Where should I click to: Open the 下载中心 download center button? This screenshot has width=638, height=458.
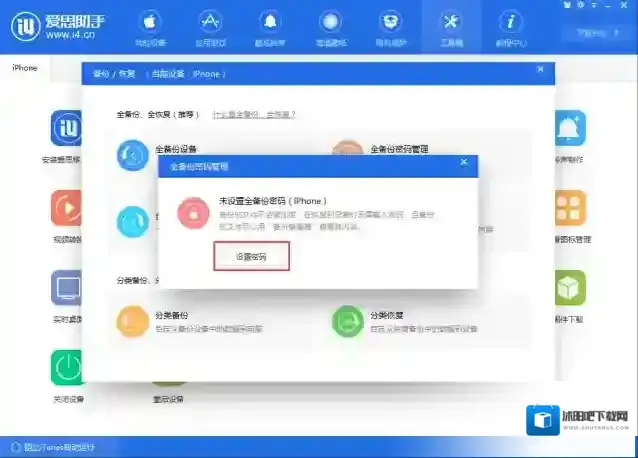click(x=597, y=33)
